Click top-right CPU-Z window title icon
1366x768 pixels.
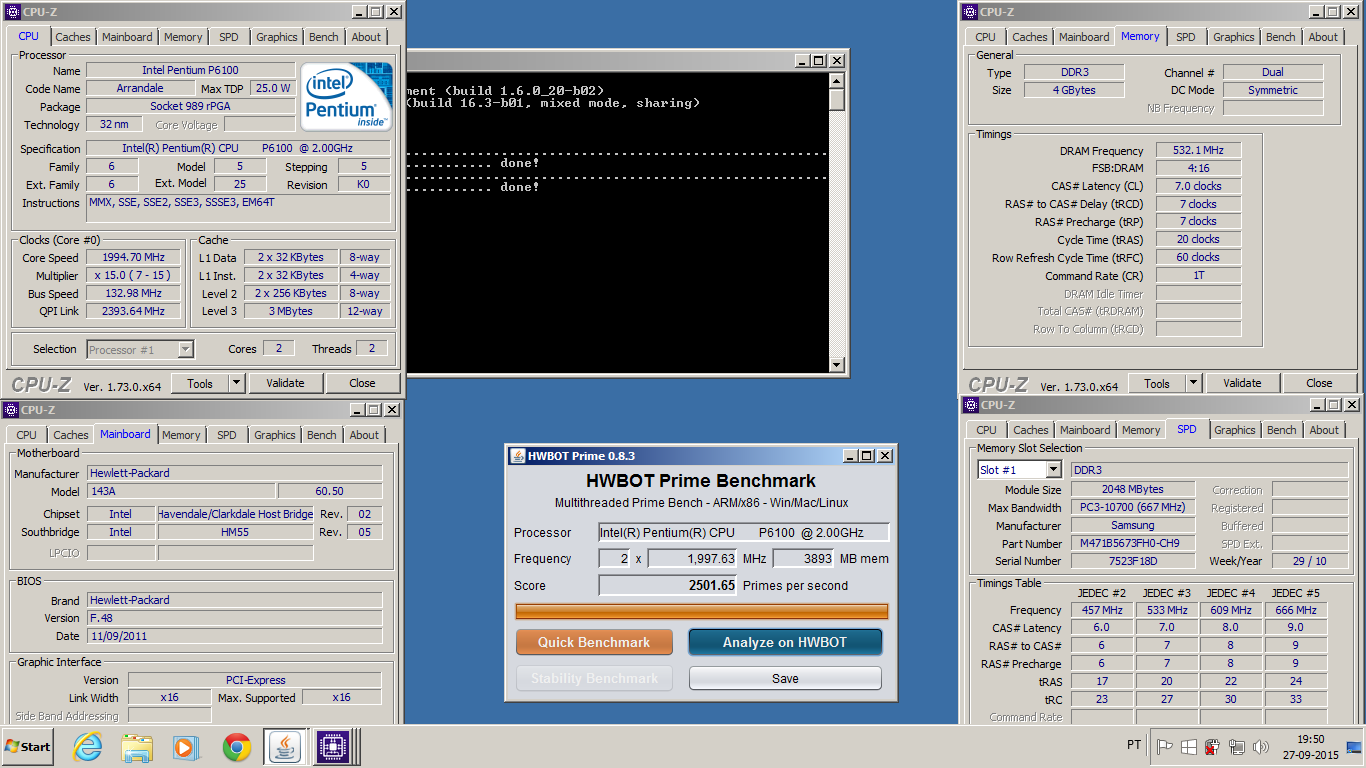969,12
